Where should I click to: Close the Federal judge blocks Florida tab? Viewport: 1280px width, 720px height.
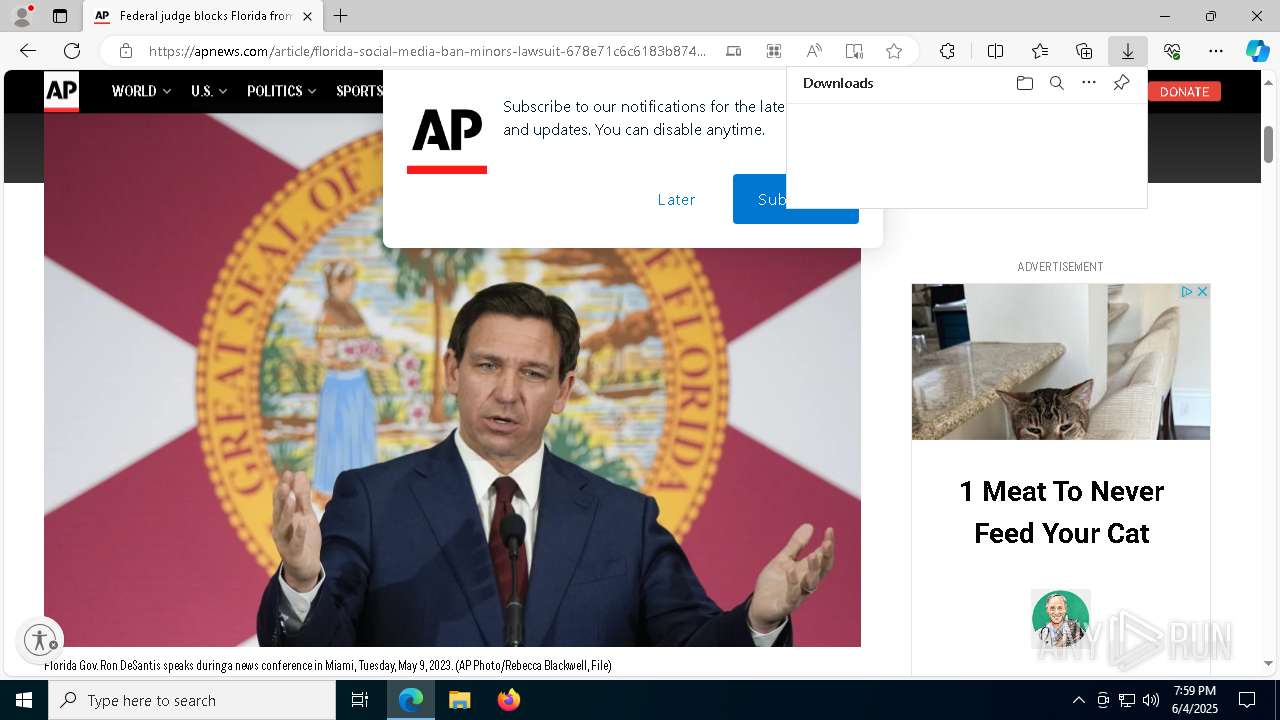(307, 16)
